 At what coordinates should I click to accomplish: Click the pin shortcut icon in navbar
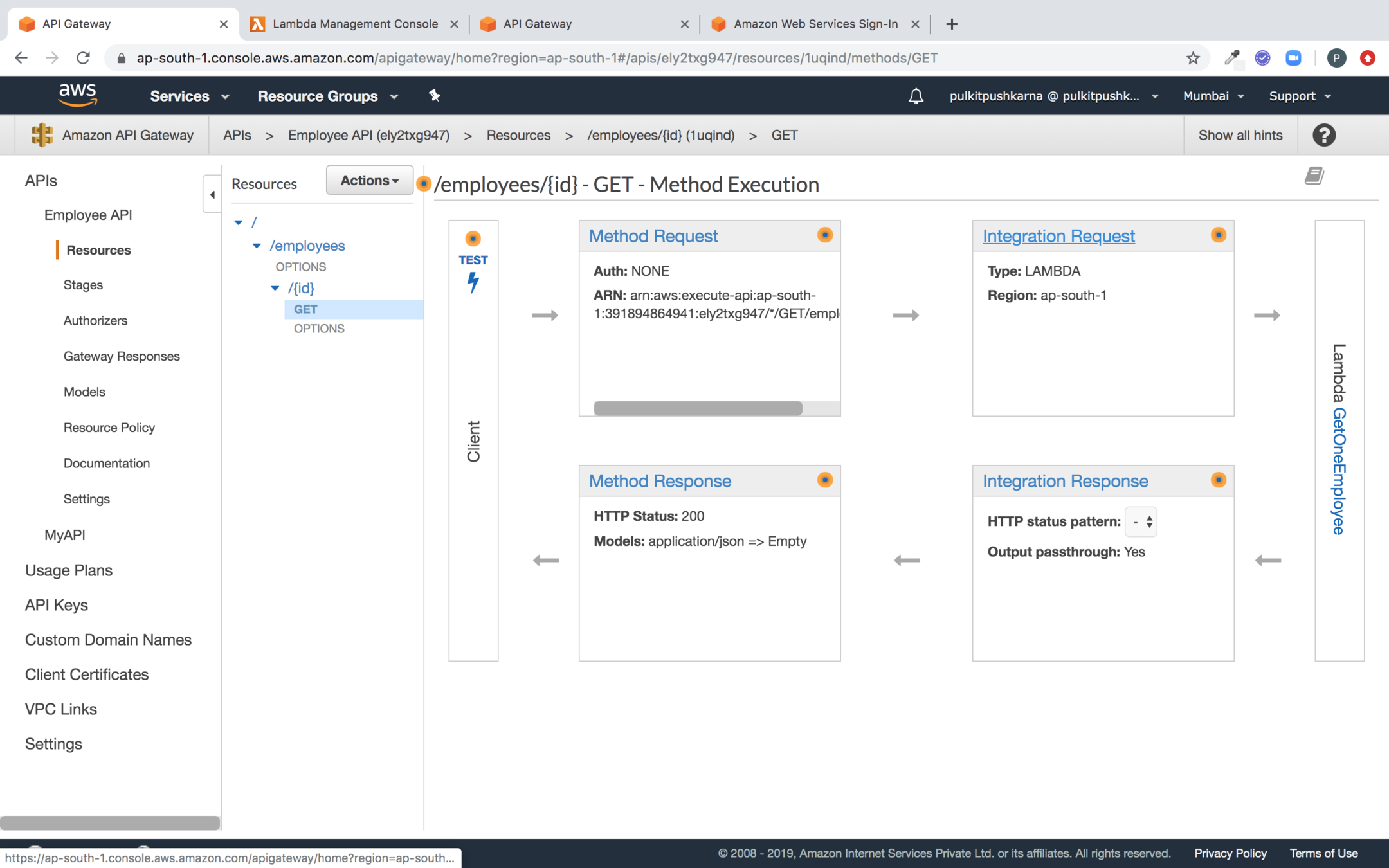[435, 96]
